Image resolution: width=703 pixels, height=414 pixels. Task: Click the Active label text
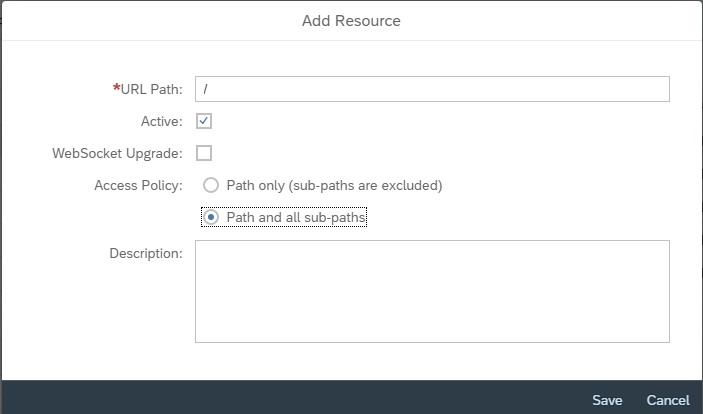click(x=161, y=121)
